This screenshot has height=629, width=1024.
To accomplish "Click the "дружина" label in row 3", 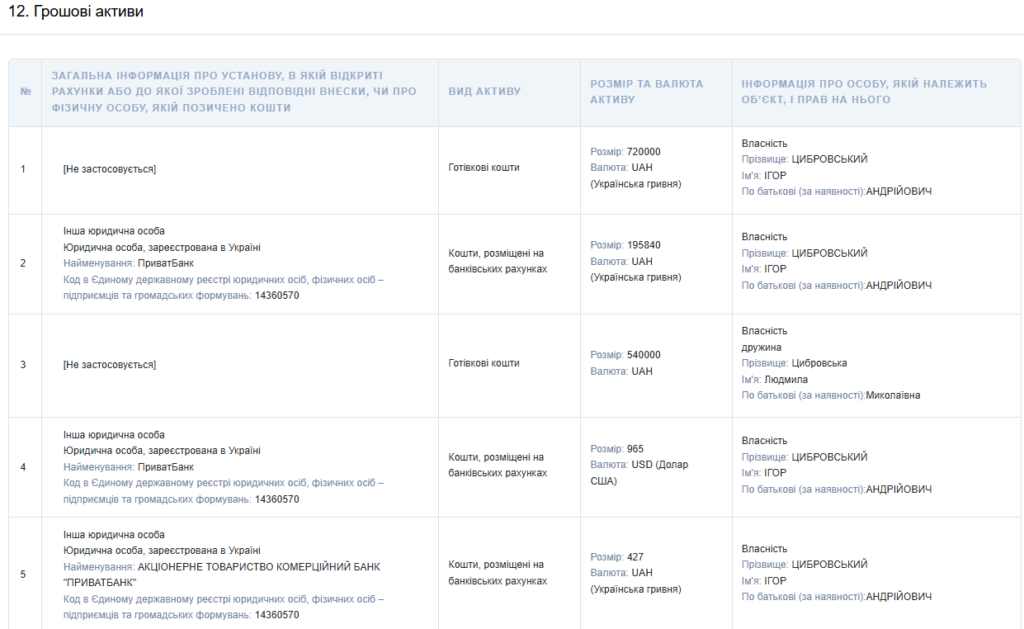I will point(762,347).
